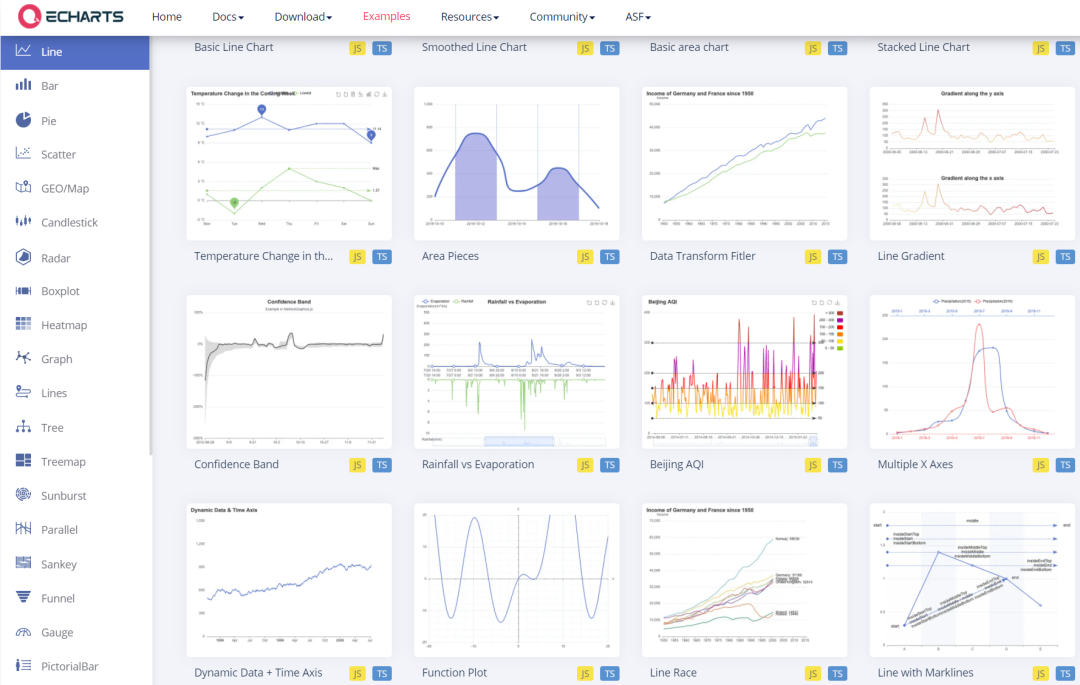Select the Gauge icon in sidebar
Viewport: 1080px width, 685px height.
point(23,631)
